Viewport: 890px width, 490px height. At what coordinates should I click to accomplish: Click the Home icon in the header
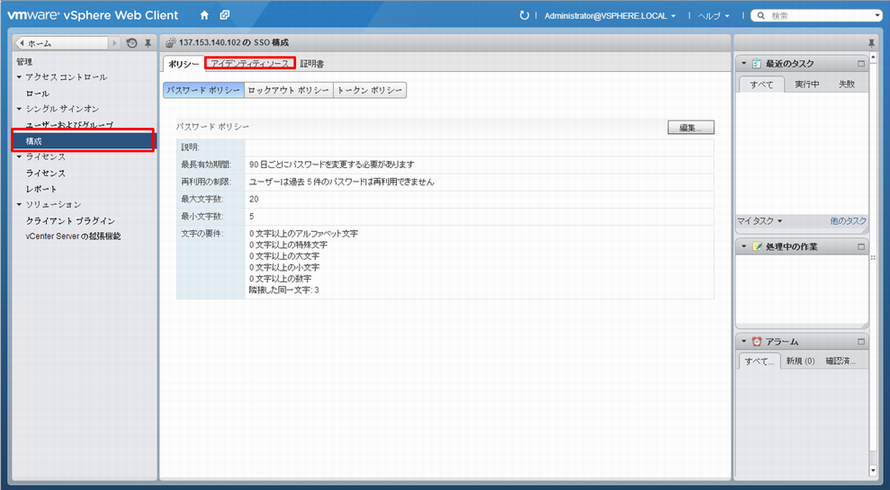[204, 16]
